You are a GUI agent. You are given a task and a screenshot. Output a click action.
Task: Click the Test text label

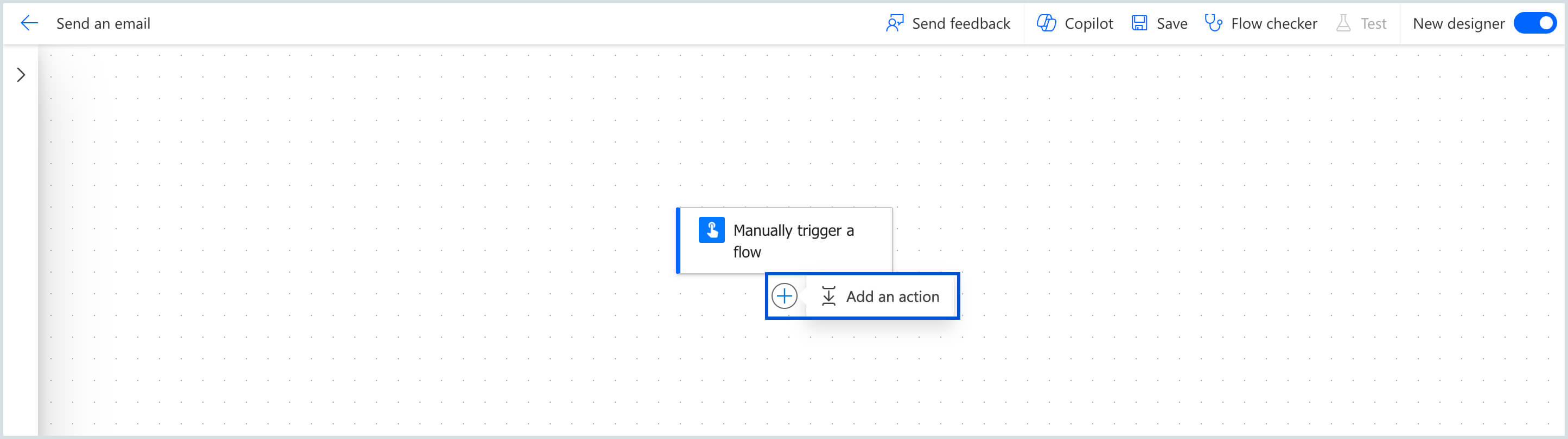click(1373, 24)
